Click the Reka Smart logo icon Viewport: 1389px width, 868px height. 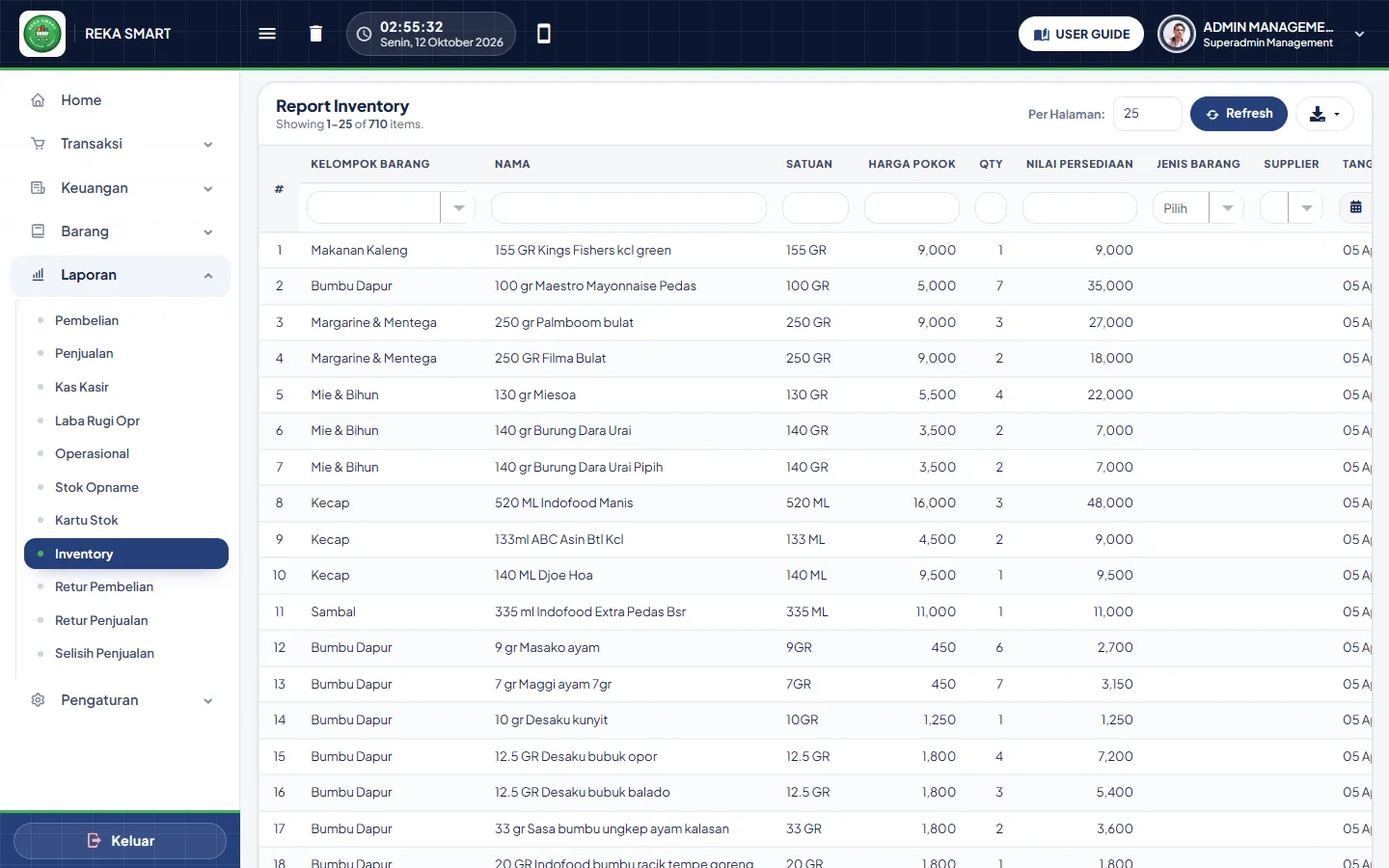42,34
